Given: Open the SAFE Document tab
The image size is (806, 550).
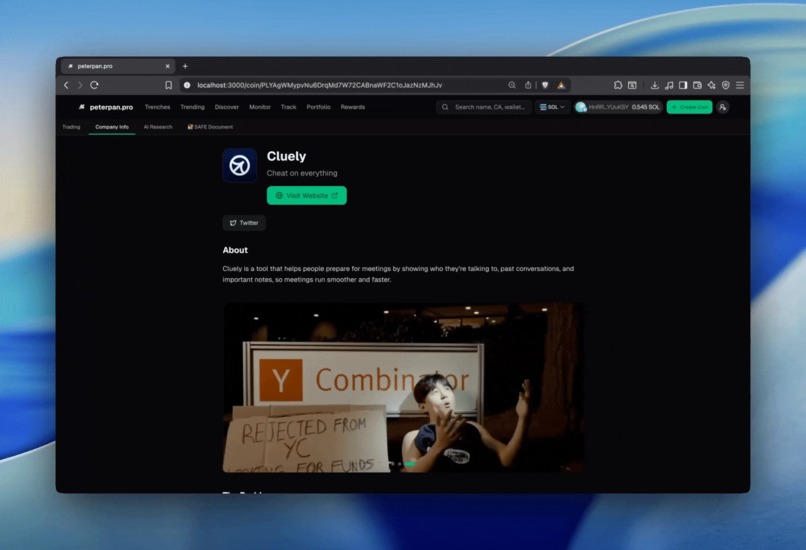Looking at the screenshot, I should coord(210,127).
